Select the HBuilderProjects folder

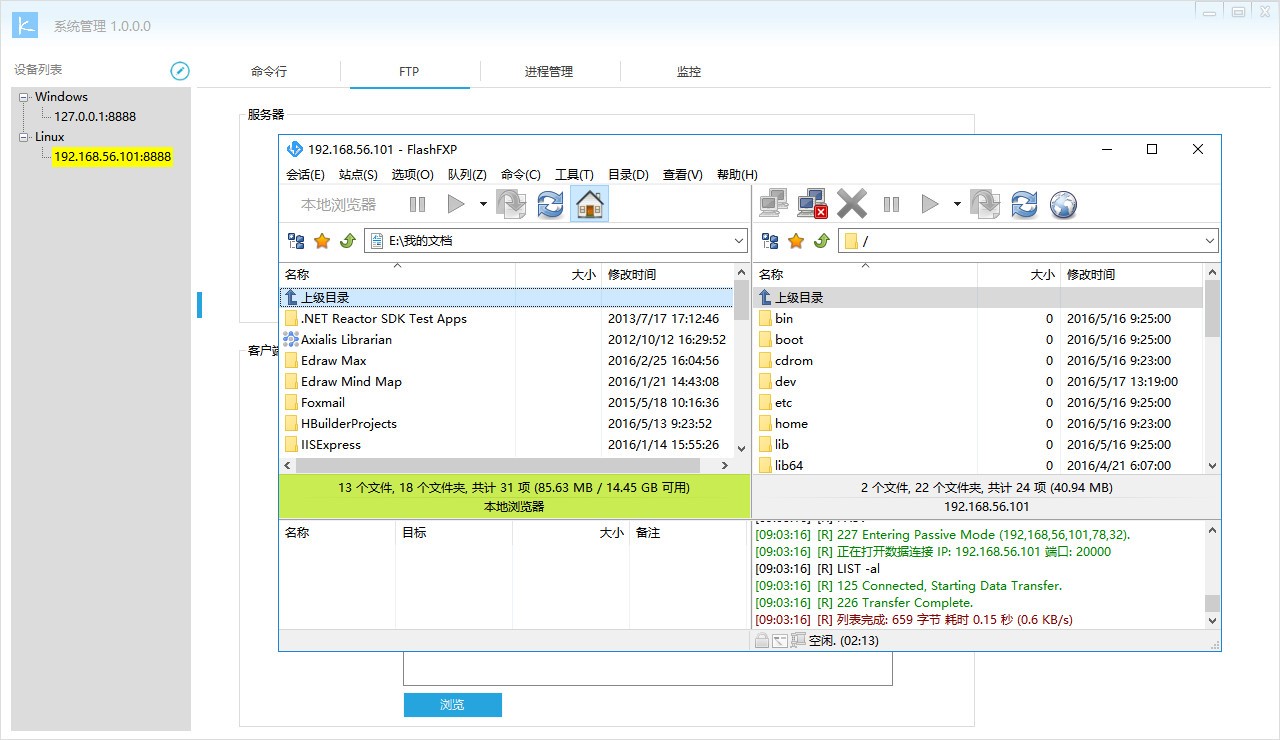click(x=348, y=423)
